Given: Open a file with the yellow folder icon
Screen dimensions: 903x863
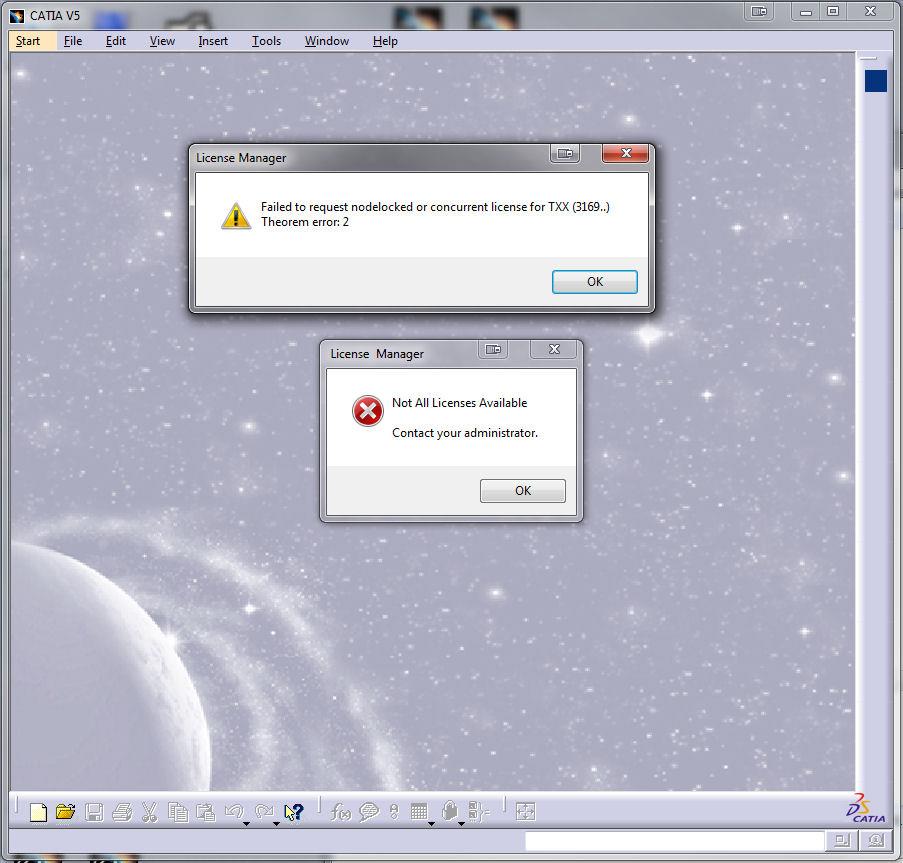Looking at the screenshot, I should pos(66,812).
